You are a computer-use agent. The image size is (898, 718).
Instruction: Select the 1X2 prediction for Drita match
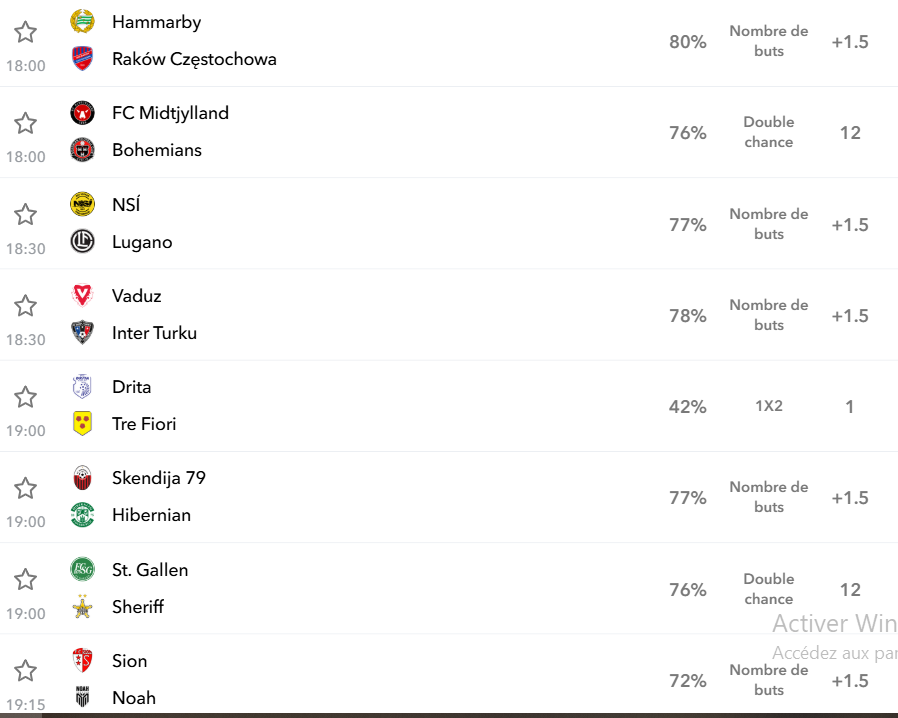tap(769, 406)
